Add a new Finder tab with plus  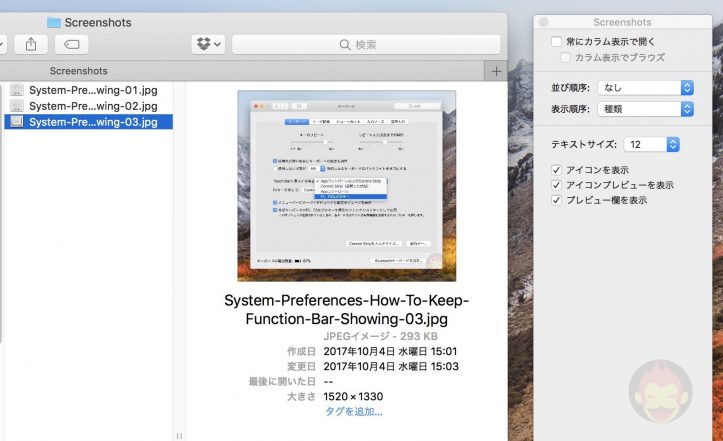point(496,72)
